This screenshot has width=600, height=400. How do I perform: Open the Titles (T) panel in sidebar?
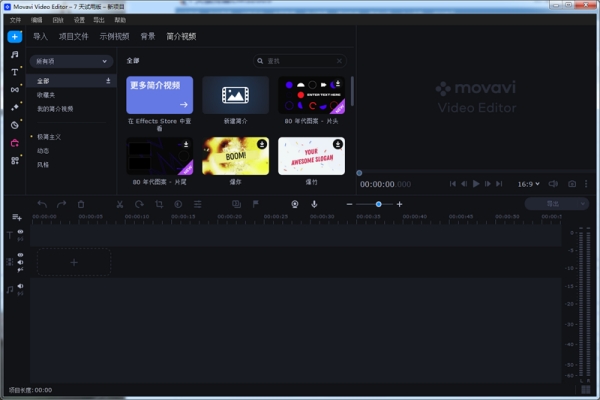point(15,72)
